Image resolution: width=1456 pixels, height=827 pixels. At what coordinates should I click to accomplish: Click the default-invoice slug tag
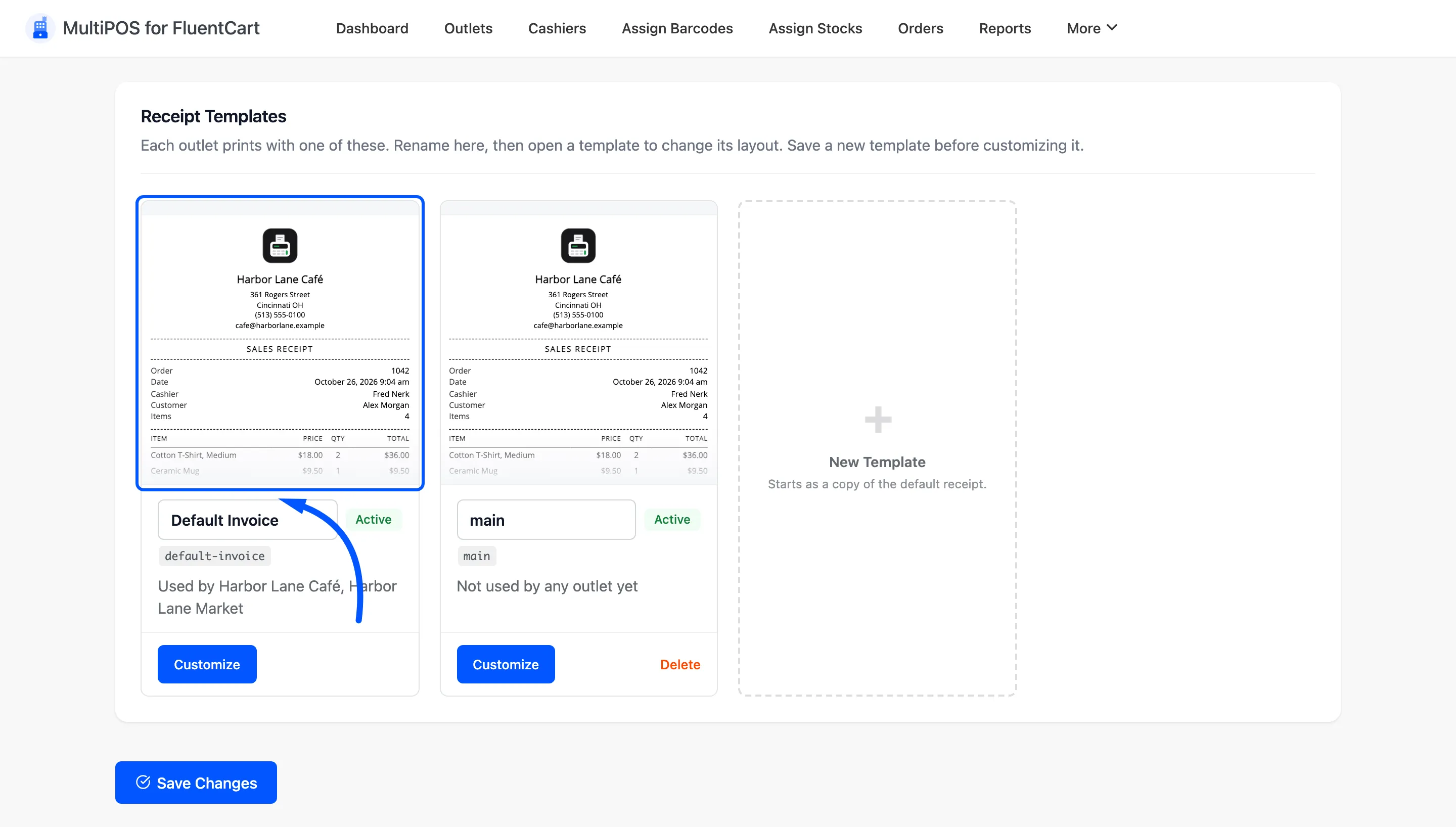[x=215, y=556]
